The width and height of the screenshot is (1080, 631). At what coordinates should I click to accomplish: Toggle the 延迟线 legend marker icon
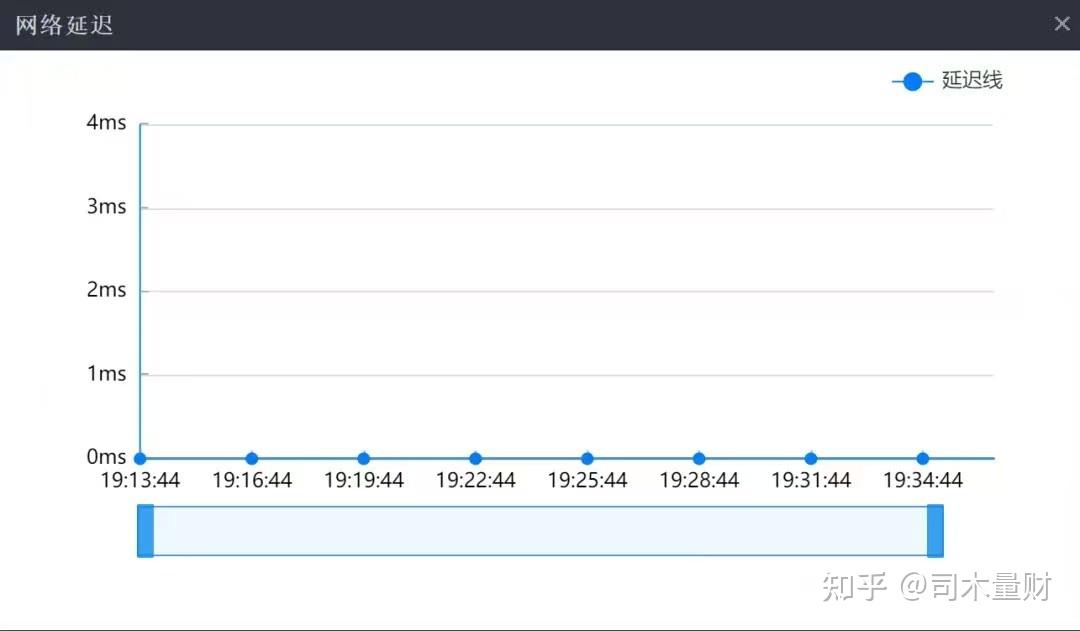[x=912, y=82]
